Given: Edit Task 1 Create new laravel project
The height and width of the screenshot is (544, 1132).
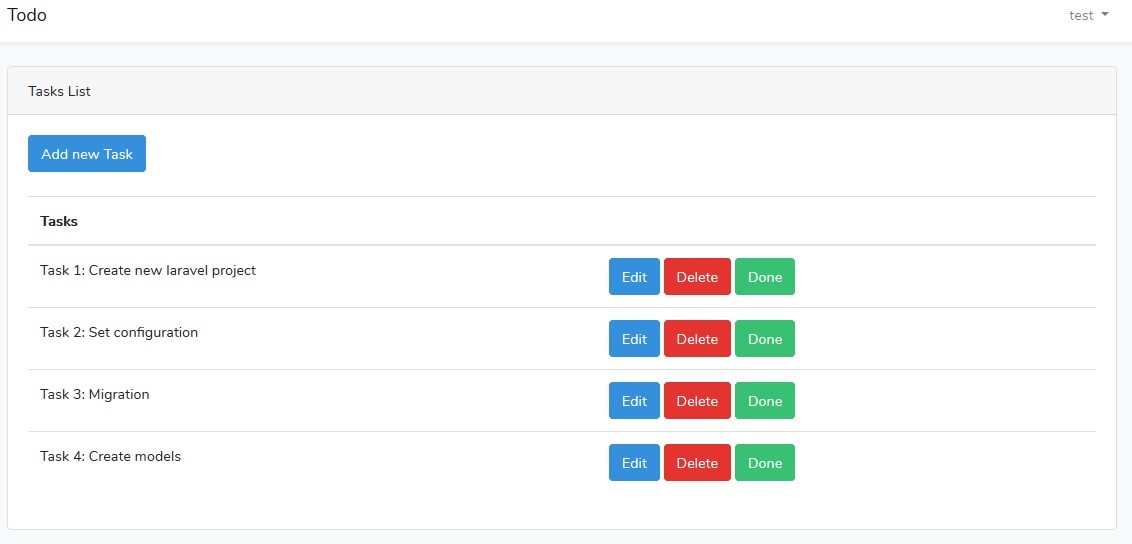Looking at the screenshot, I should point(634,277).
